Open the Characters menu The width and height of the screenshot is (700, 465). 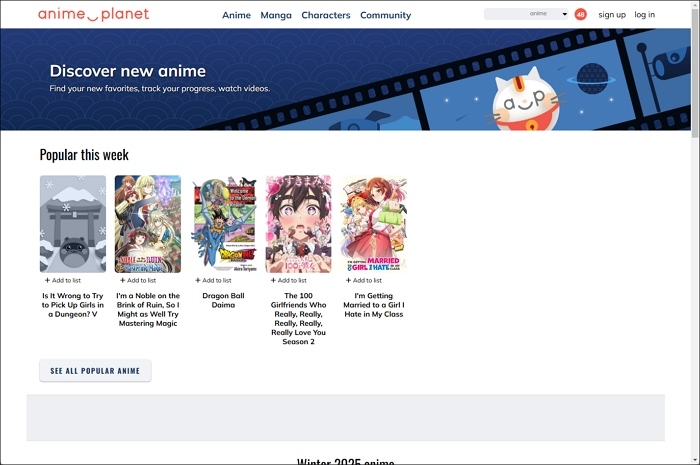326,15
